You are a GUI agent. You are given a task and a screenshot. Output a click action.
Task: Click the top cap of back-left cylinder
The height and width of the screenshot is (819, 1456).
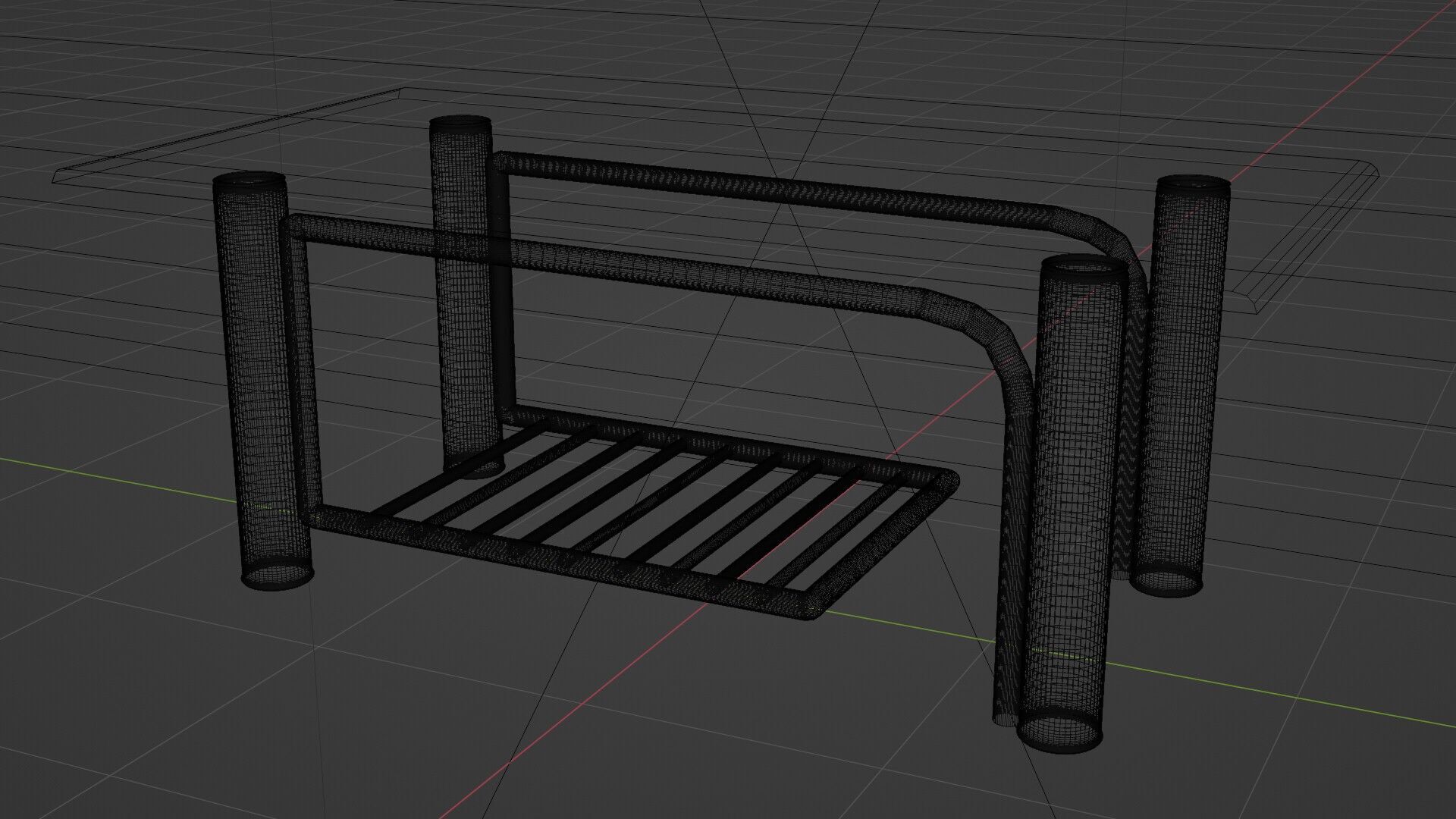461,124
